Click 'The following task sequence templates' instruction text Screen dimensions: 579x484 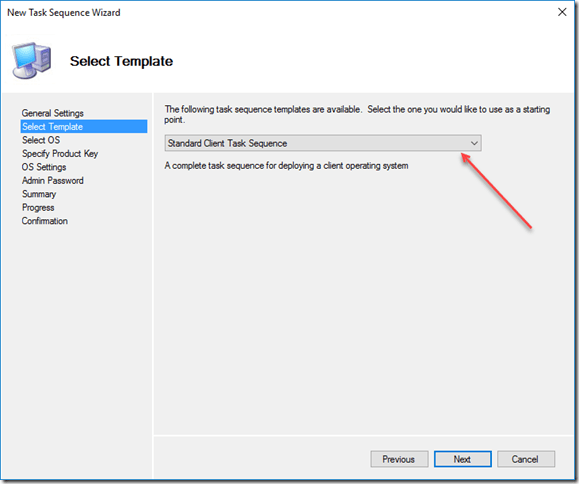(357, 114)
